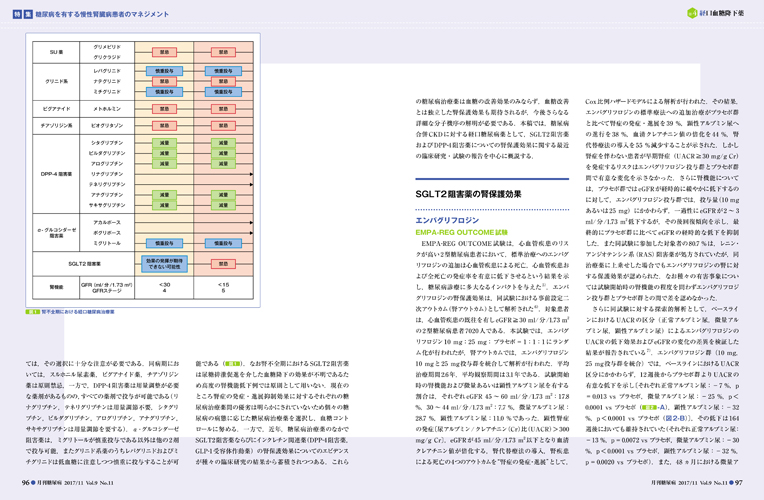Click the '<30 4' GFR stage cell
The image size is (764, 500).
(x=164, y=288)
